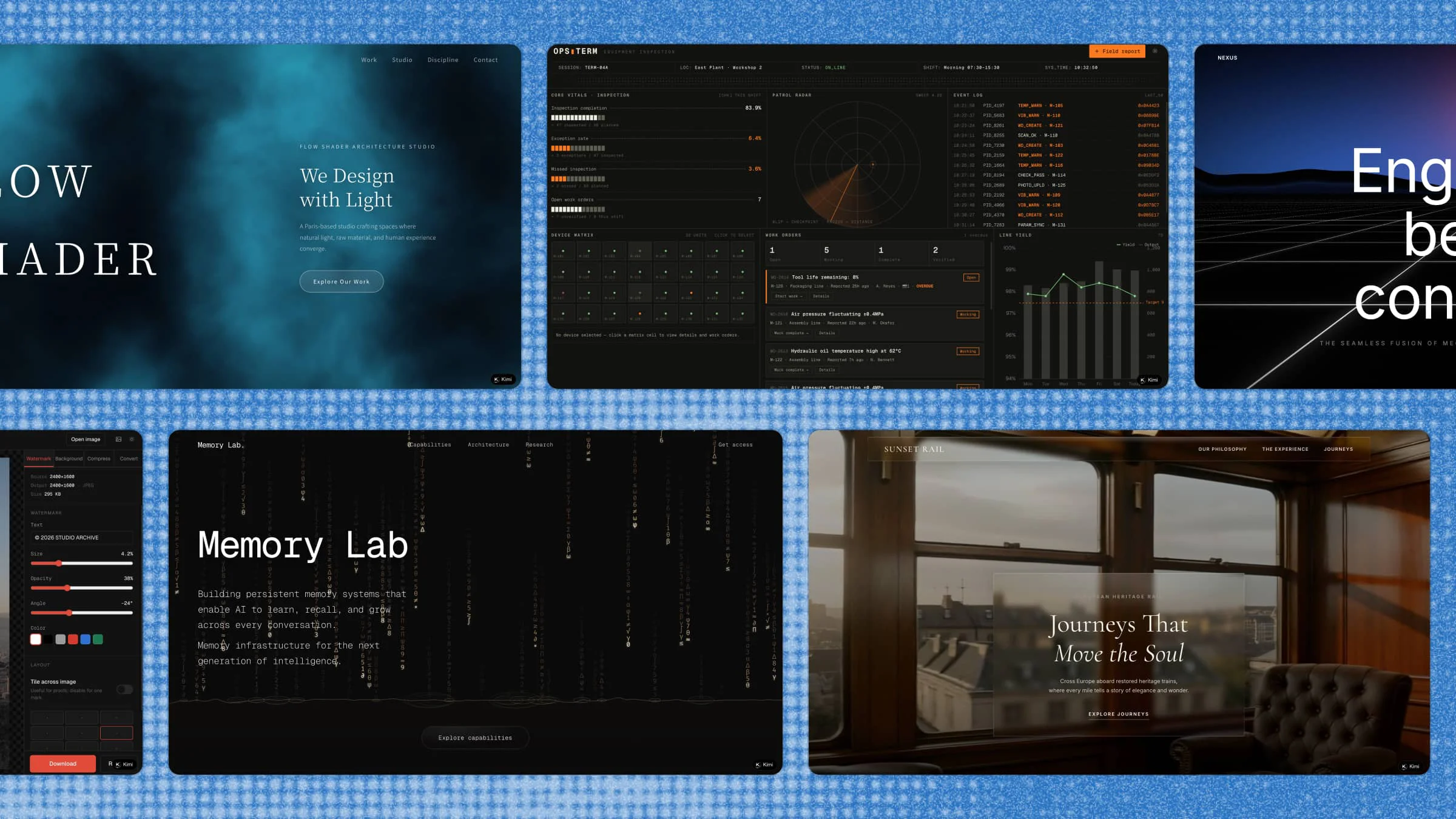This screenshot has height=819, width=1456.
Task: Click Start work on the Tool life order
Action: pyautogui.click(x=789, y=296)
